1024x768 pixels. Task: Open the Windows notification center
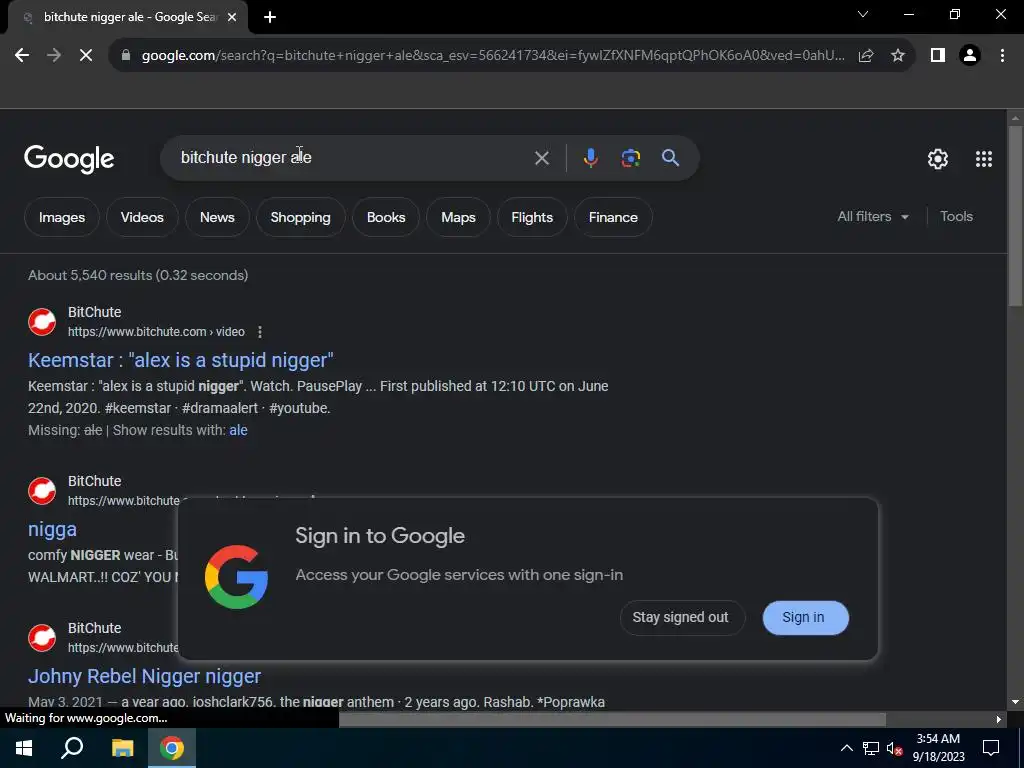(x=991, y=748)
